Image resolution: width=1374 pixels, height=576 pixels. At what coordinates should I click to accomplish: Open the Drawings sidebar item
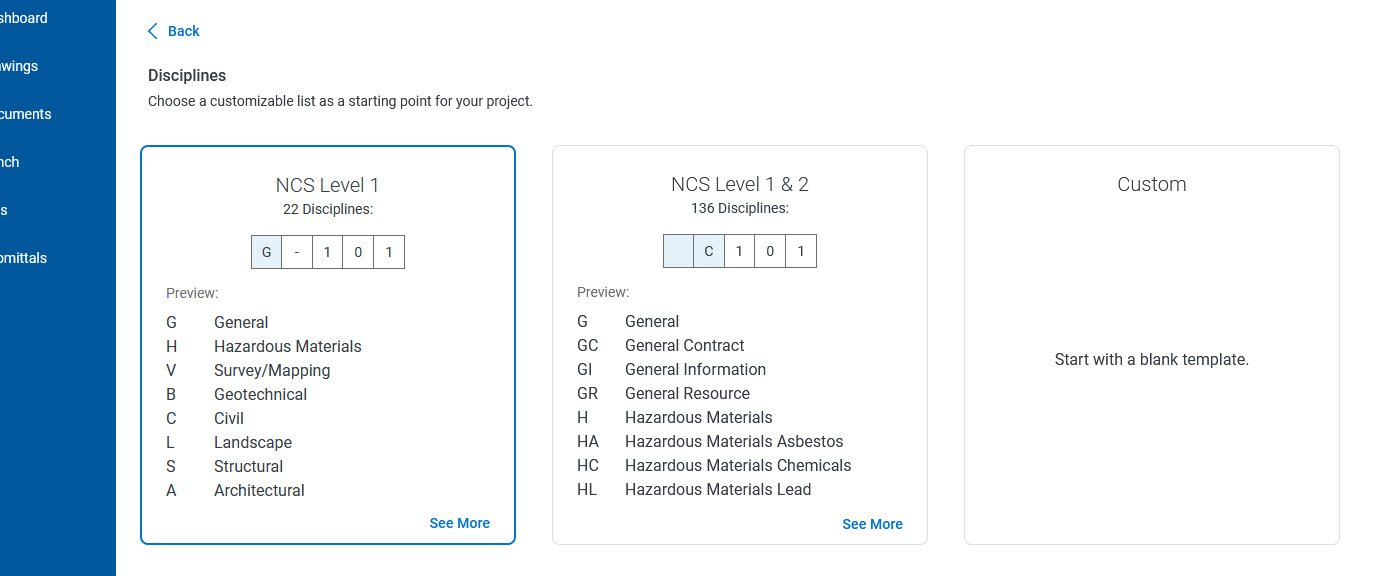(x=19, y=66)
